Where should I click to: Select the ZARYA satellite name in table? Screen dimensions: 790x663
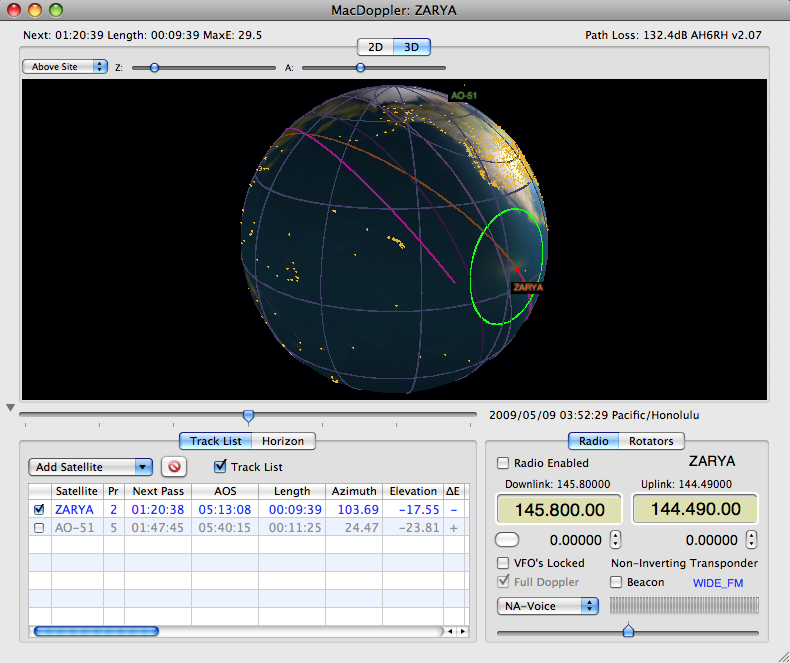[75, 509]
